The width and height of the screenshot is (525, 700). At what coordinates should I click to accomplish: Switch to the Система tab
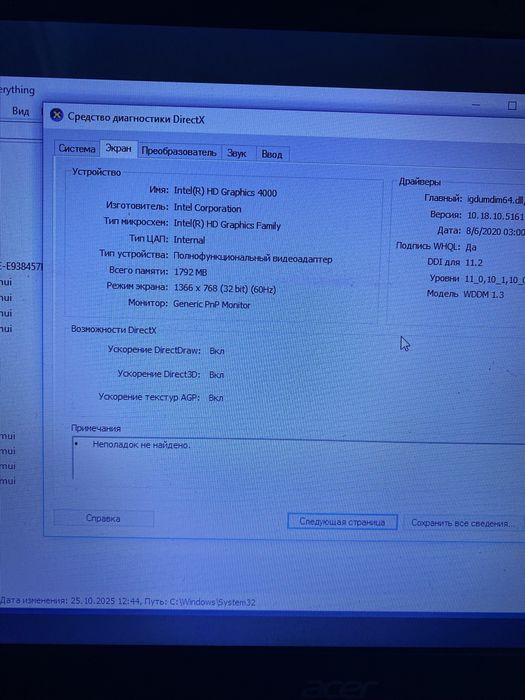(x=77, y=149)
